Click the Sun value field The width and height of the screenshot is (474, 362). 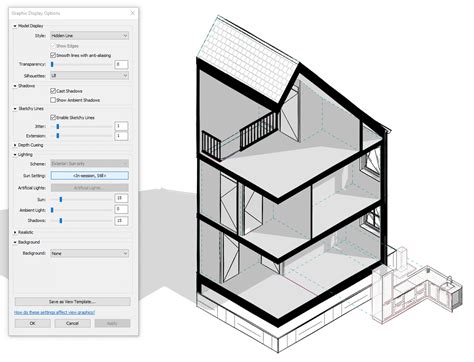121,198
